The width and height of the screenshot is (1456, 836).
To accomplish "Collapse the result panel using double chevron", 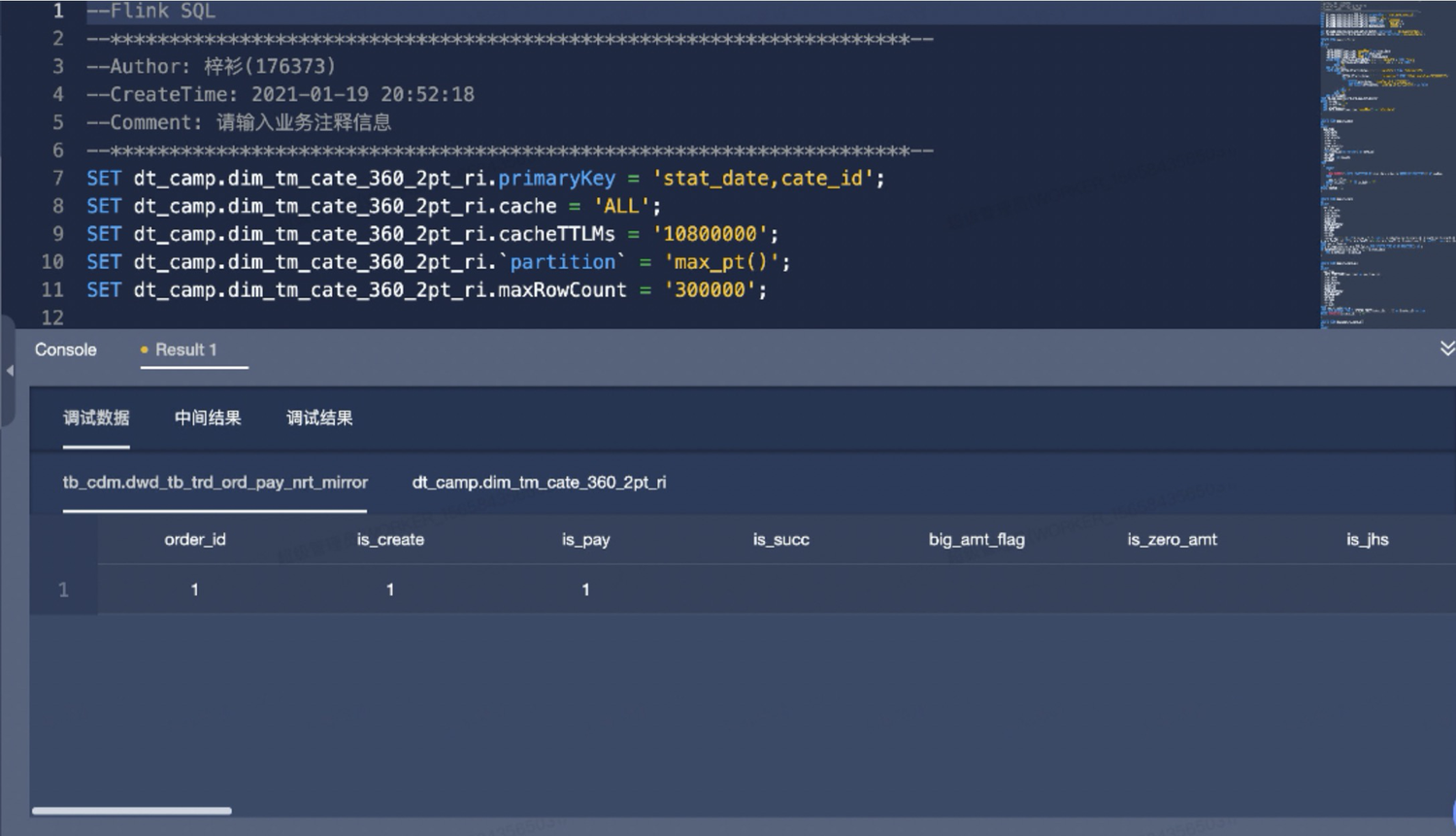I will (x=1446, y=349).
